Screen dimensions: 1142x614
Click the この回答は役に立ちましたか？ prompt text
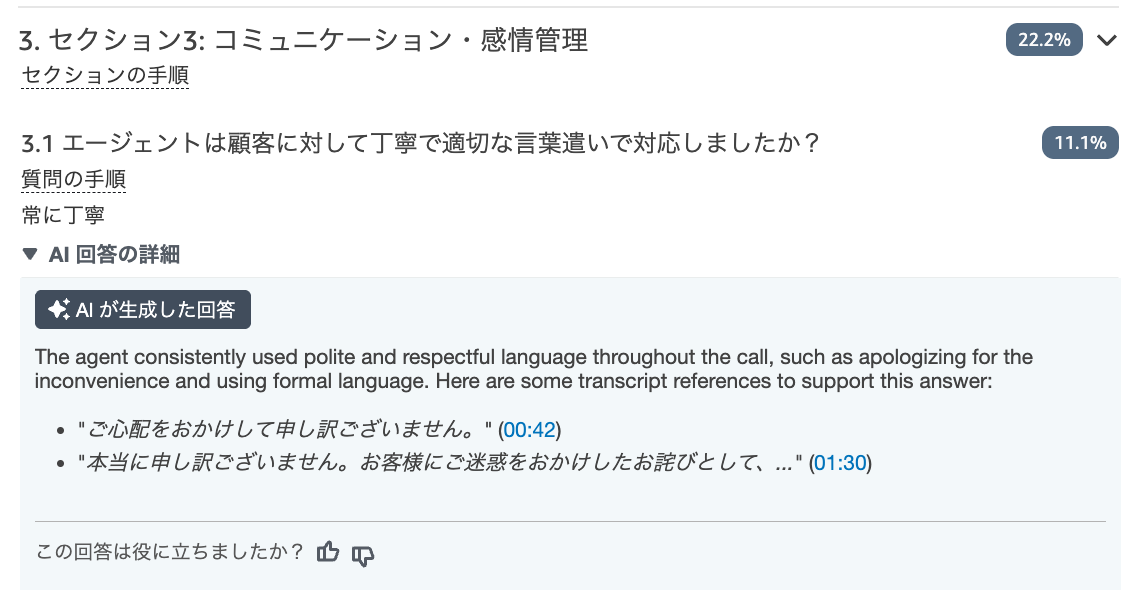pos(170,552)
